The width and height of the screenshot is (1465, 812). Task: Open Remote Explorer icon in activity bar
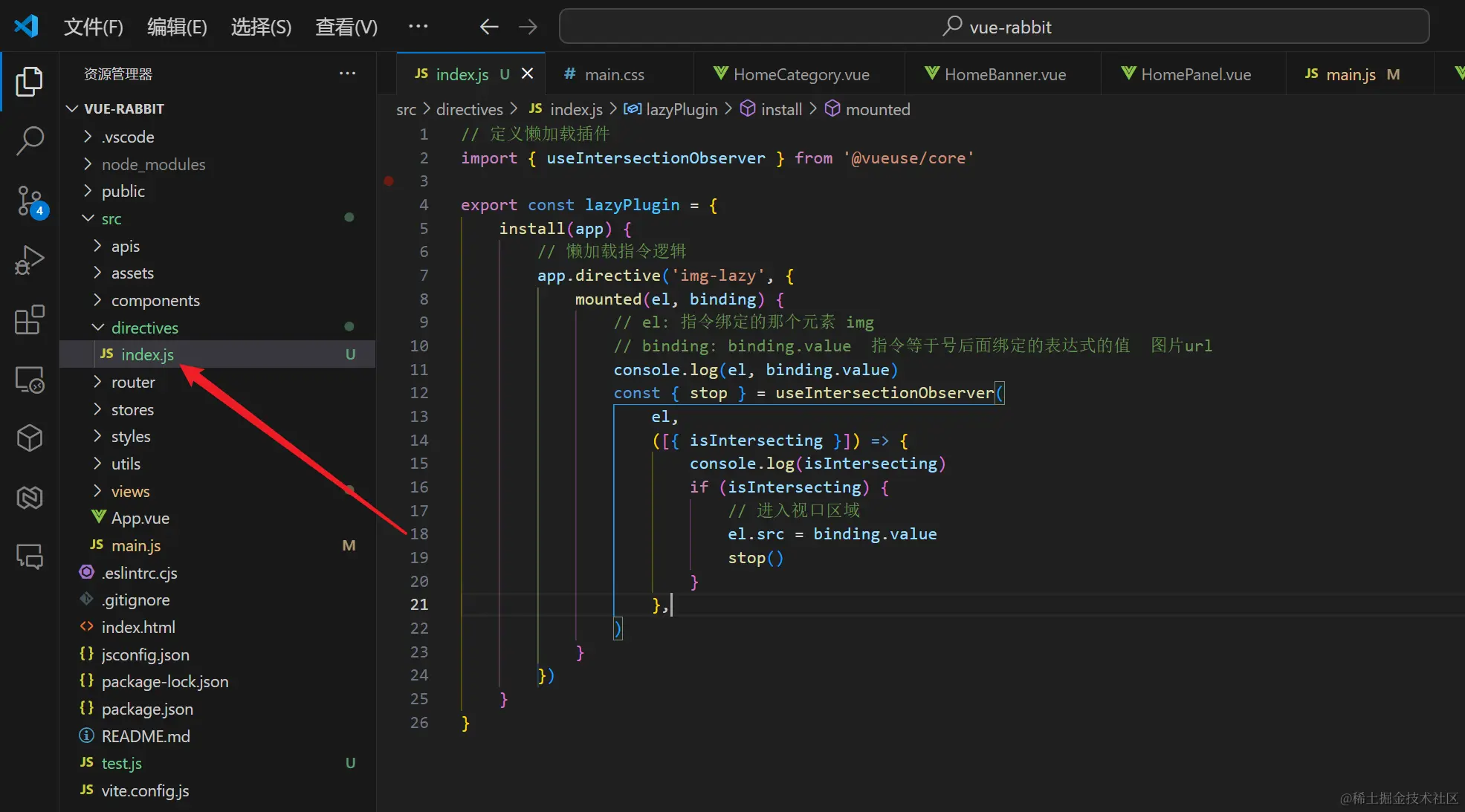click(29, 380)
